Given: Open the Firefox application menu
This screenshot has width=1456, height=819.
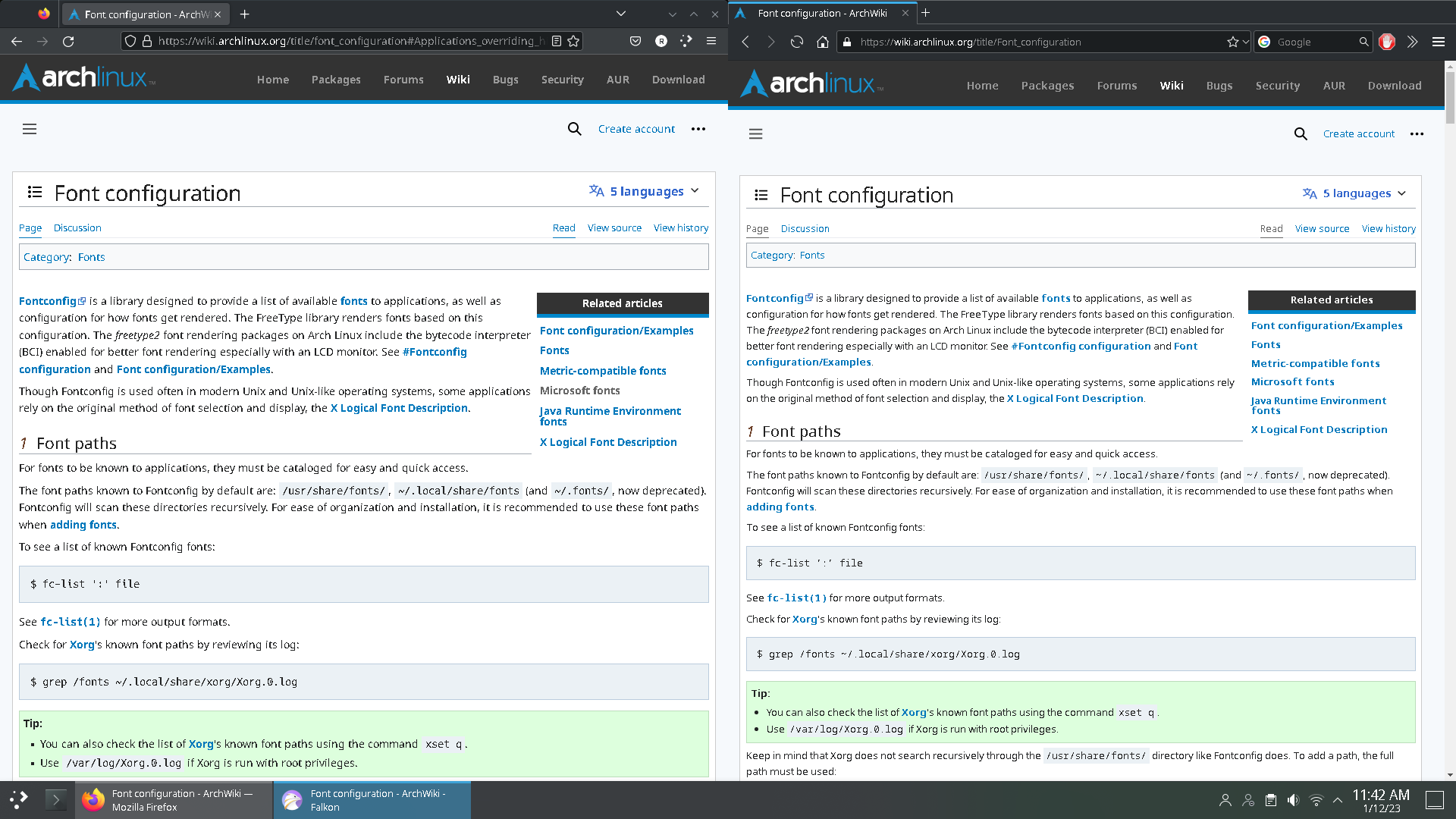Looking at the screenshot, I should pos(711,41).
